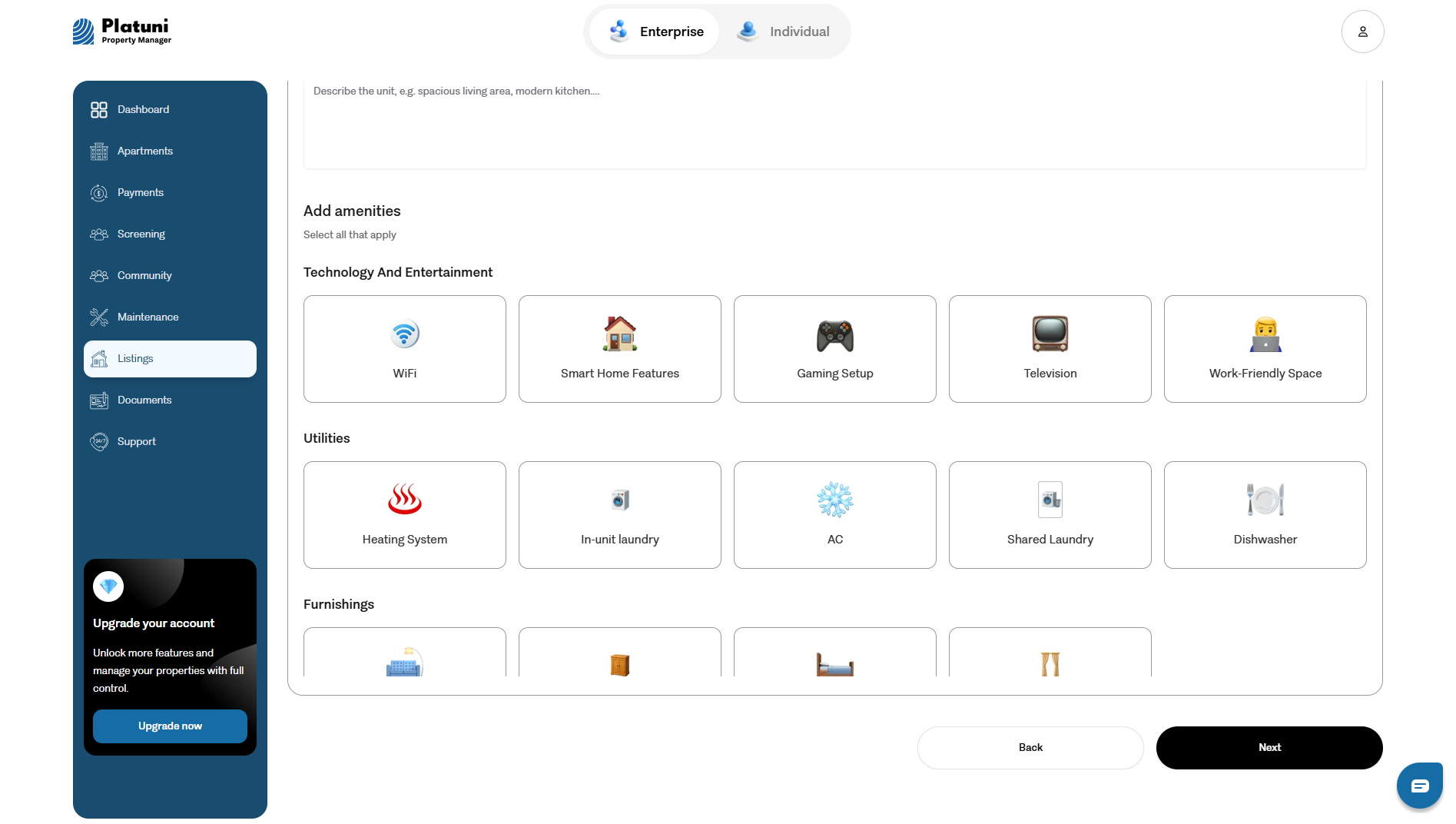Click the Listings house icon
This screenshot has height=824, width=1456.
[x=99, y=359]
